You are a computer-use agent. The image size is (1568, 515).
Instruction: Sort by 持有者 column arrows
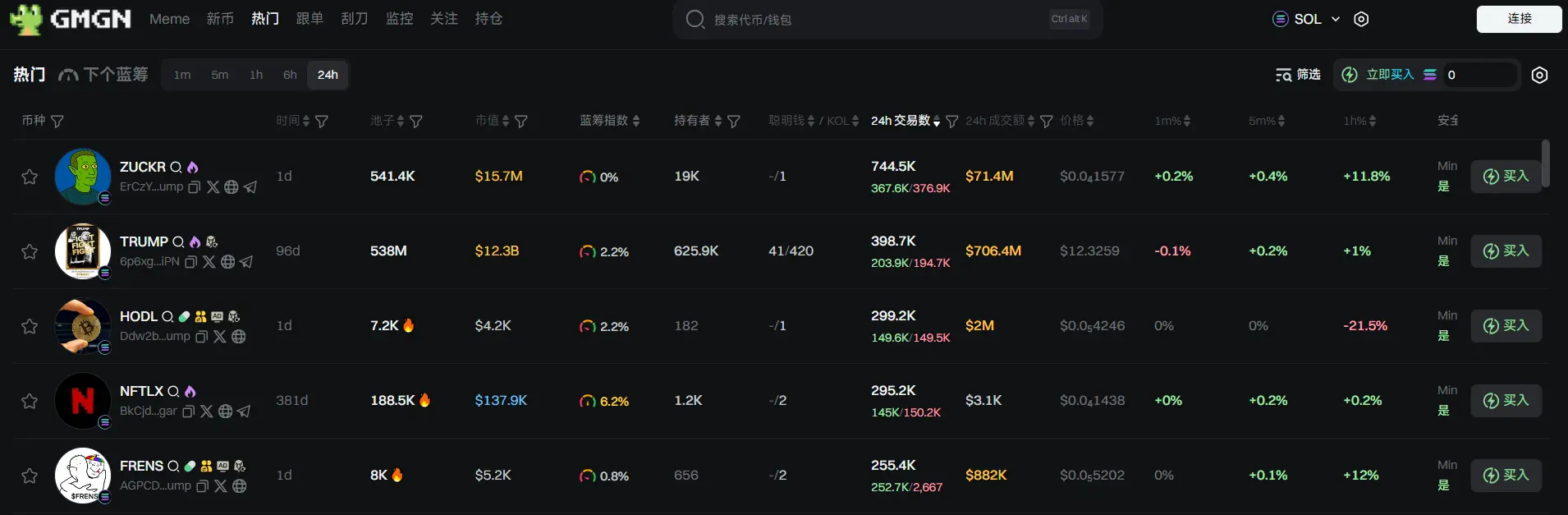(718, 122)
